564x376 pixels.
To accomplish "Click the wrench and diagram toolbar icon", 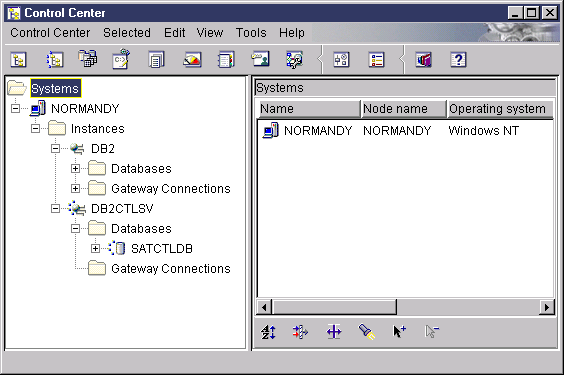I will point(295,60).
